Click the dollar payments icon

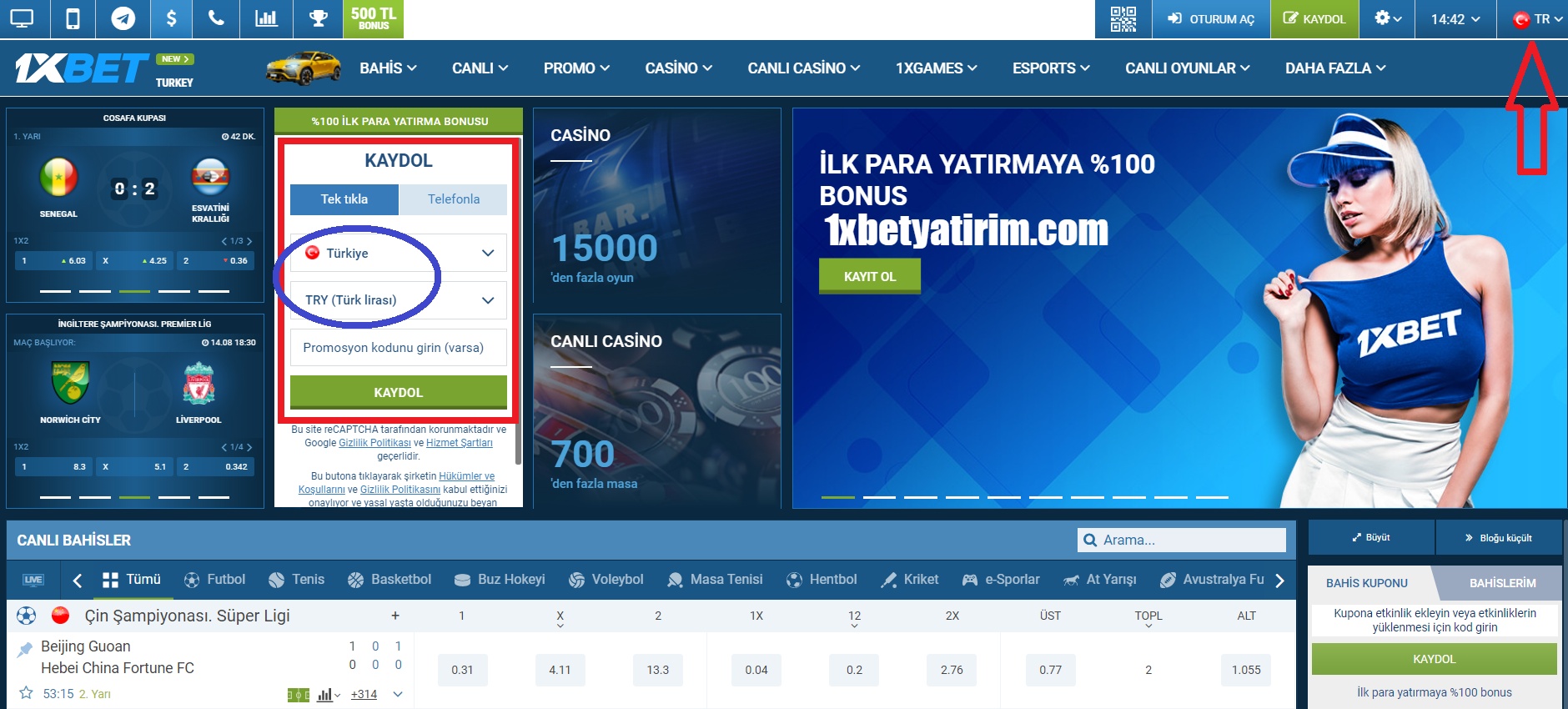(x=171, y=18)
